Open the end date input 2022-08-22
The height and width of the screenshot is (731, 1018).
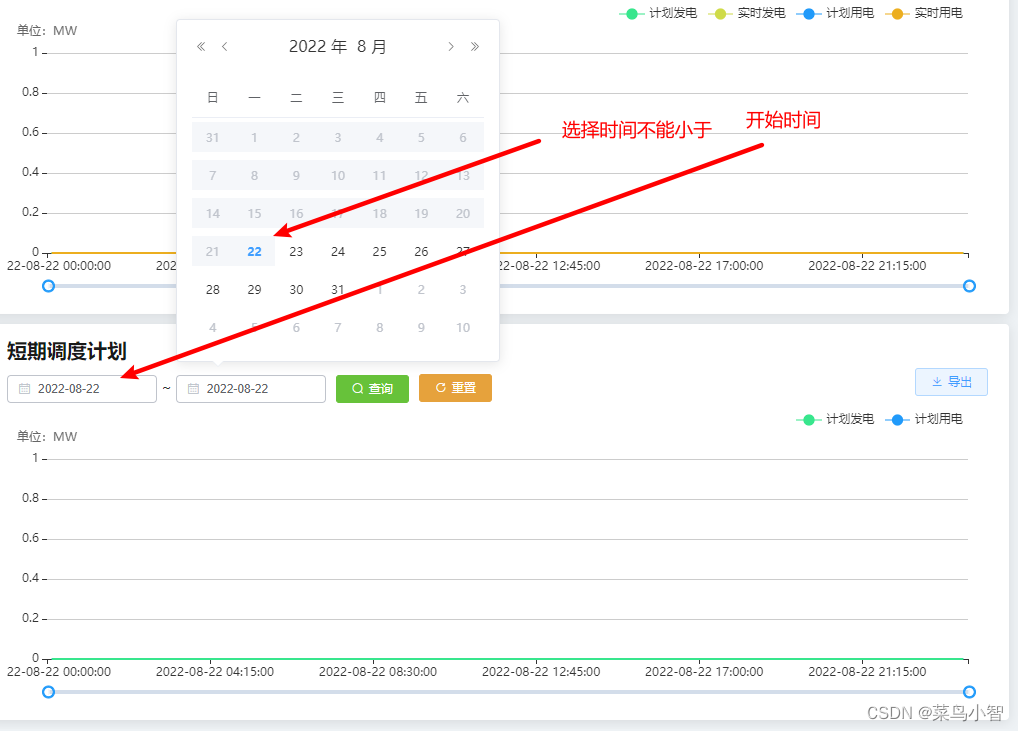251,389
